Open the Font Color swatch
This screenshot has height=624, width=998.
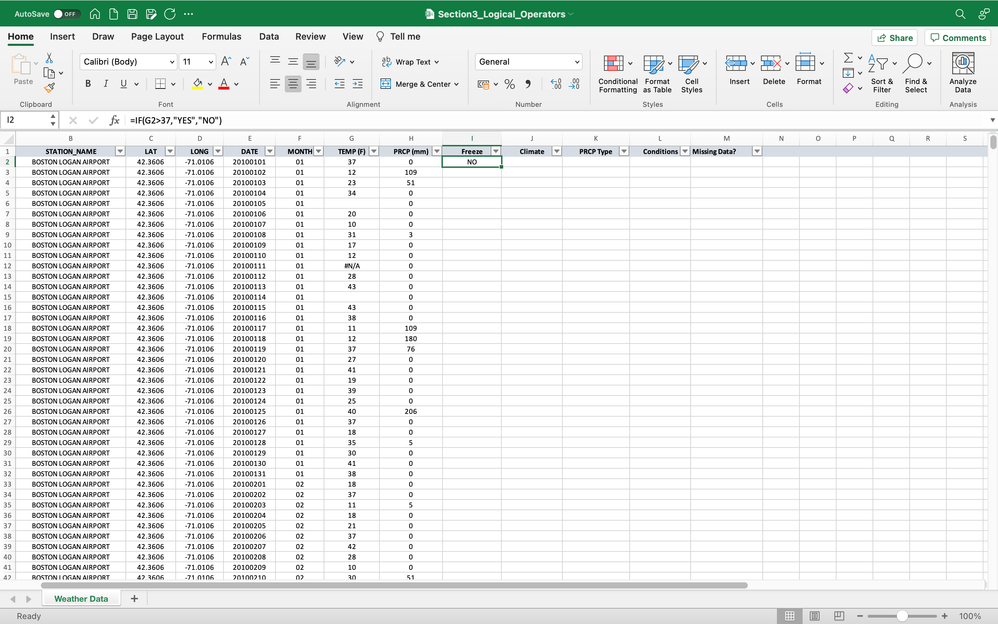pyautogui.click(x=225, y=84)
